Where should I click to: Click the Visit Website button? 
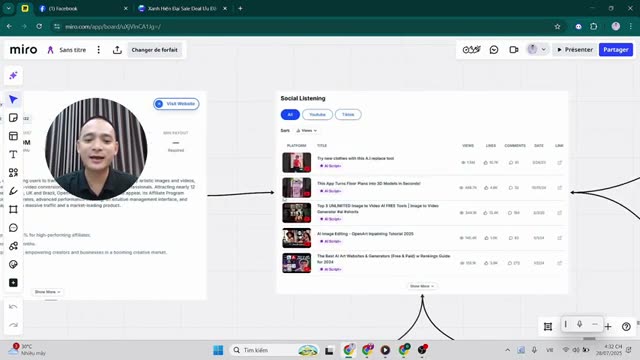pyautogui.click(x=176, y=104)
